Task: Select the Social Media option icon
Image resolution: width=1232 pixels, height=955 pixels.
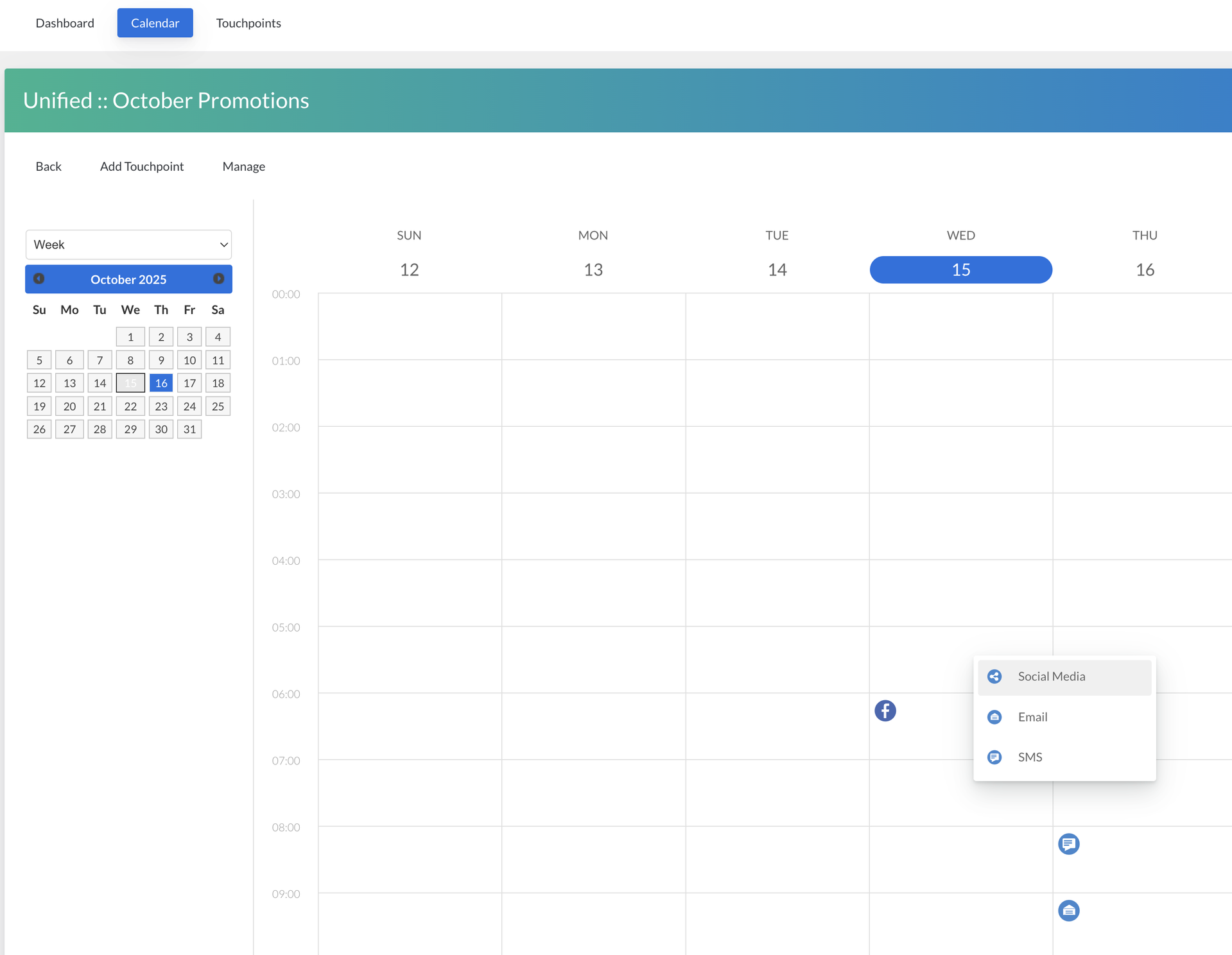Action: pyautogui.click(x=994, y=676)
